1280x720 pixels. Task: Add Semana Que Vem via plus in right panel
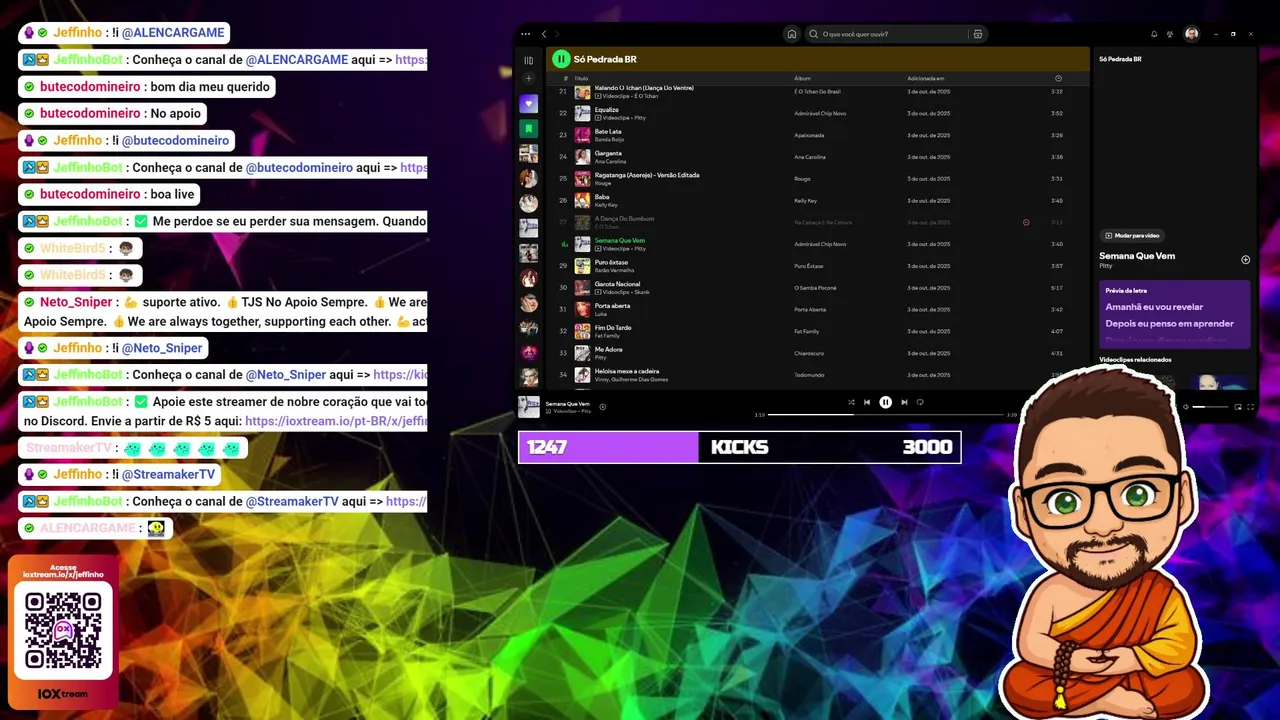click(x=1246, y=260)
